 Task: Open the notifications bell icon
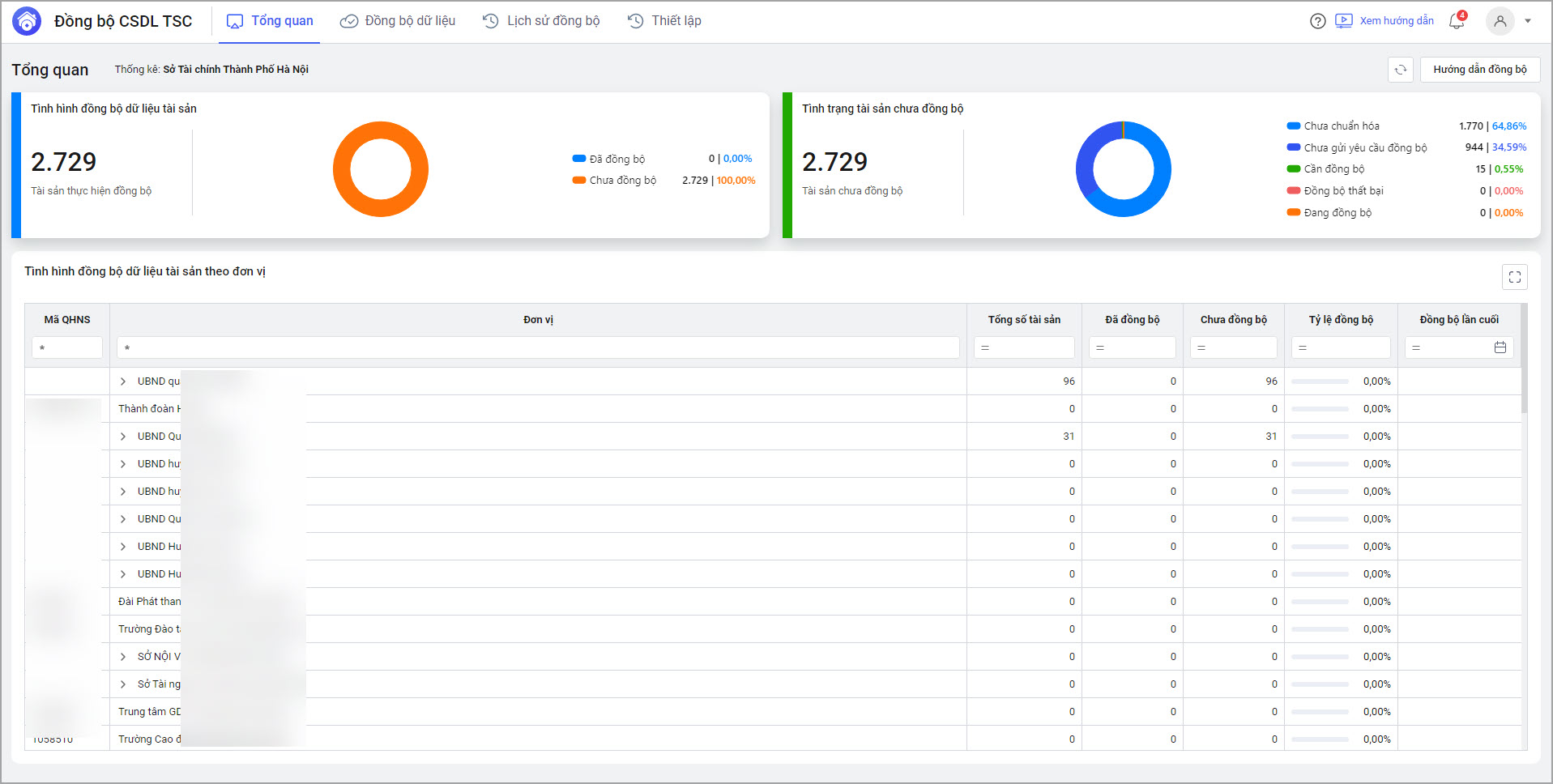(x=1457, y=21)
